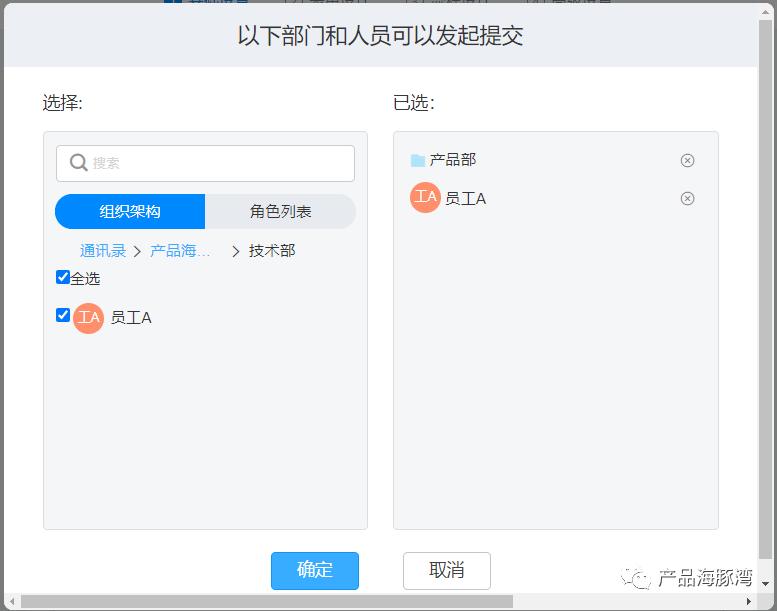This screenshot has height=611, width=777.
Task: Click 技术部 in the breadcrumb
Action: point(272,251)
